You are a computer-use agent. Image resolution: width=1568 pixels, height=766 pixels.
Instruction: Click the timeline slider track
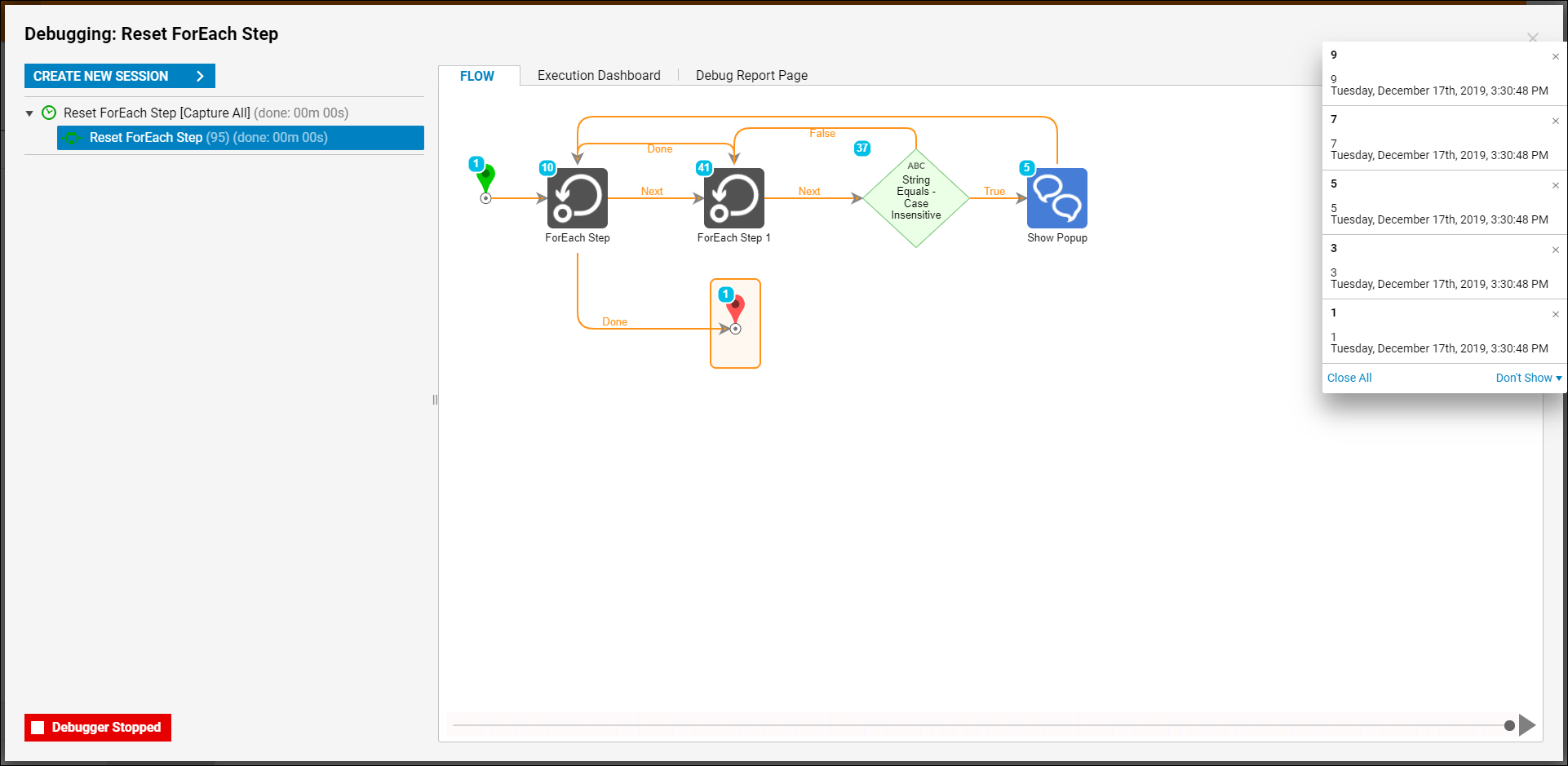coord(979,725)
